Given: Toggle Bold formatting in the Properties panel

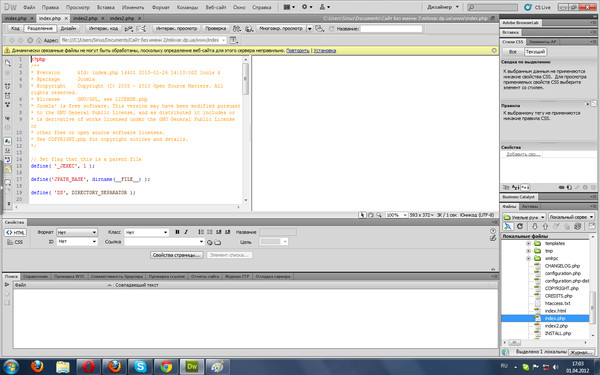Looking at the screenshot, I should pyautogui.click(x=177, y=232).
